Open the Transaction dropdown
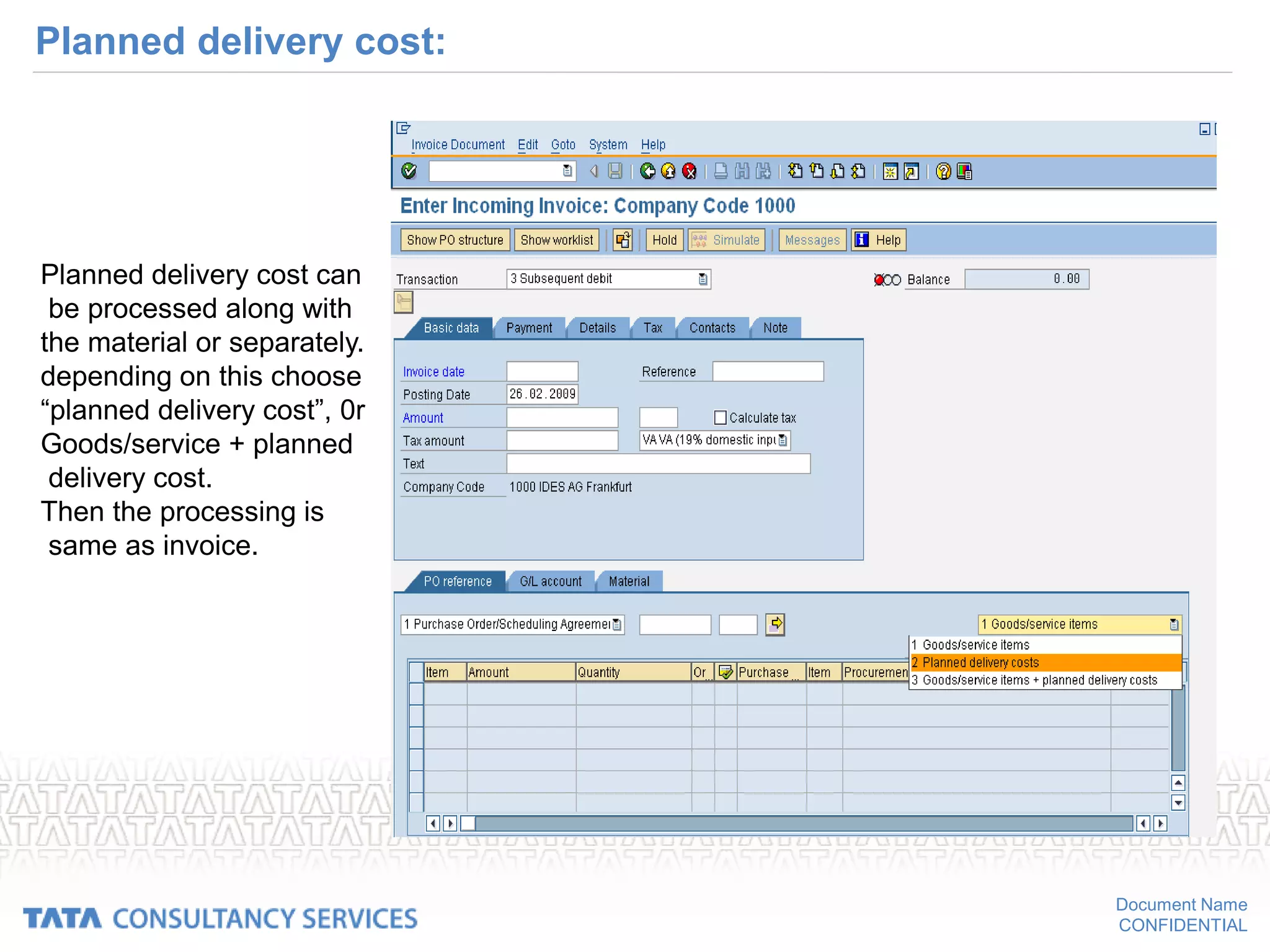This screenshot has height=952, width=1270. click(703, 279)
